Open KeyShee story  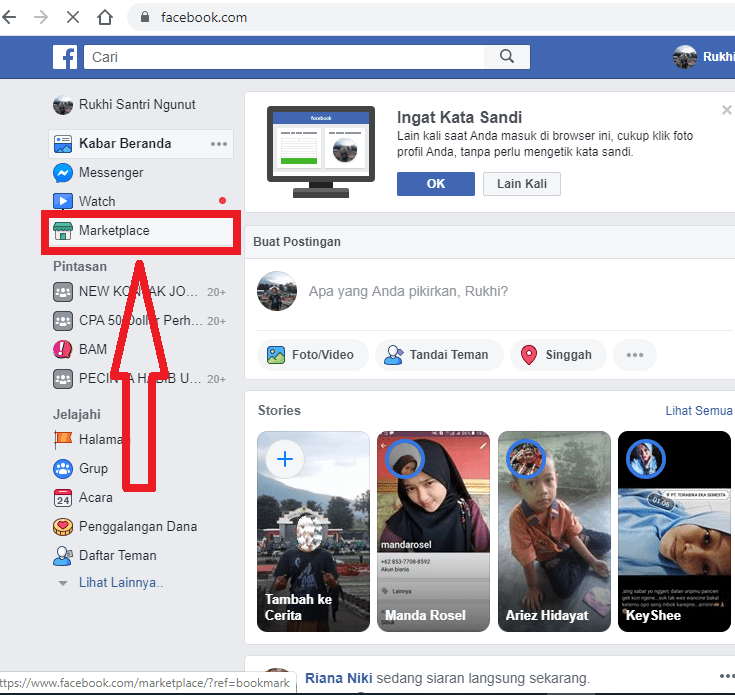pyautogui.click(x=674, y=531)
